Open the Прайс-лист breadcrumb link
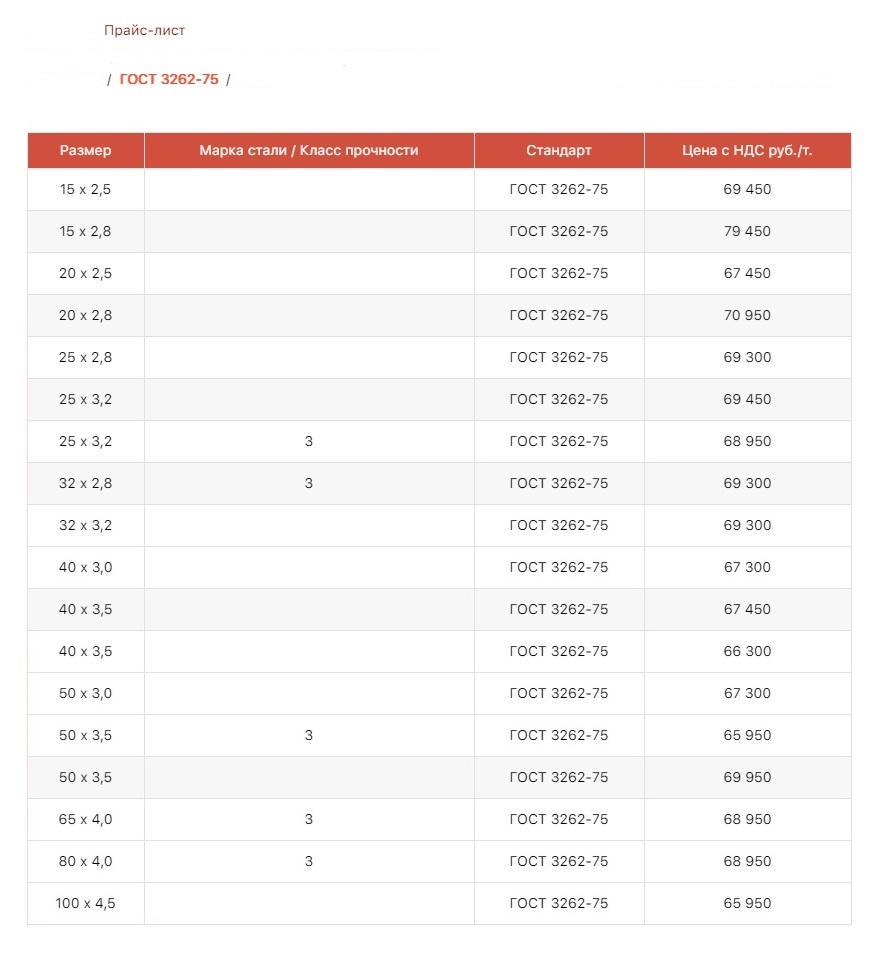880x954 pixels. [x=144, y=30]
